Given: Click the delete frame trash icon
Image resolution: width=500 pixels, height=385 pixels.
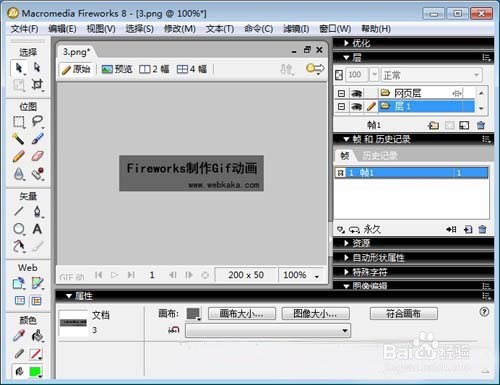Looking at the screenshot, I should [x=482, y=229].
